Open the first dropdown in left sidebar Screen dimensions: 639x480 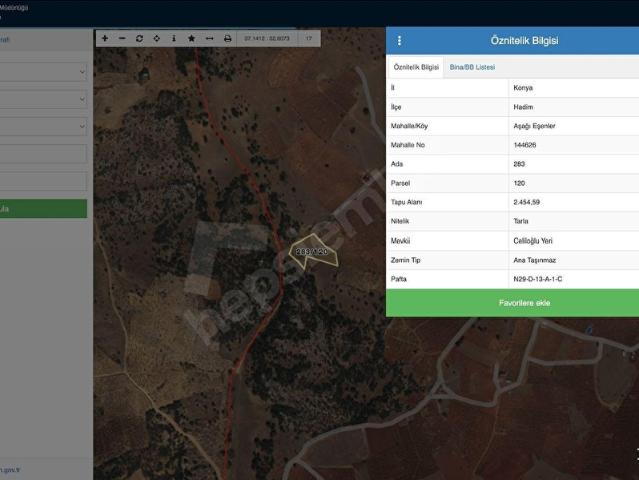(43, 72)
